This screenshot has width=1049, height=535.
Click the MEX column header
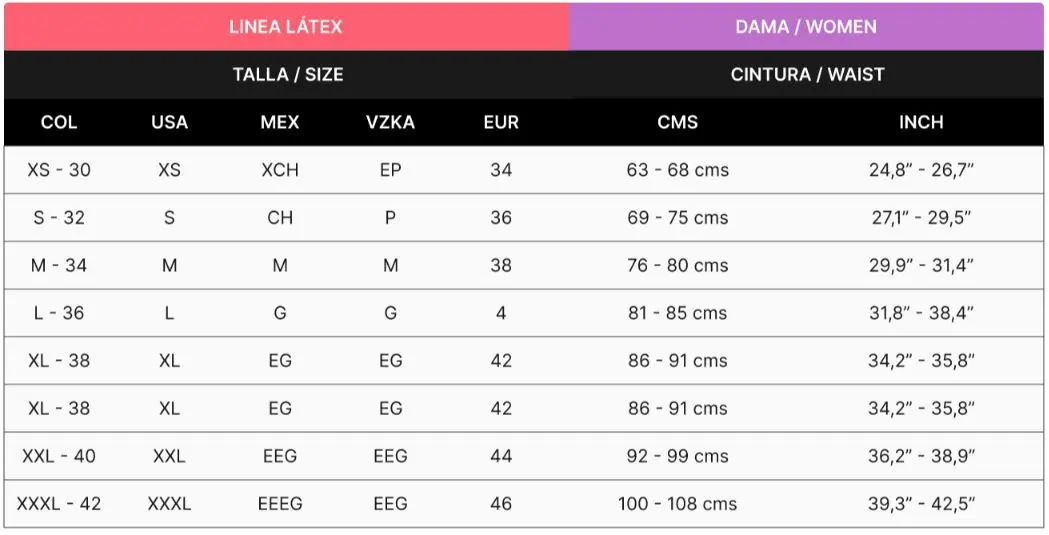click(x=280, y=122)
